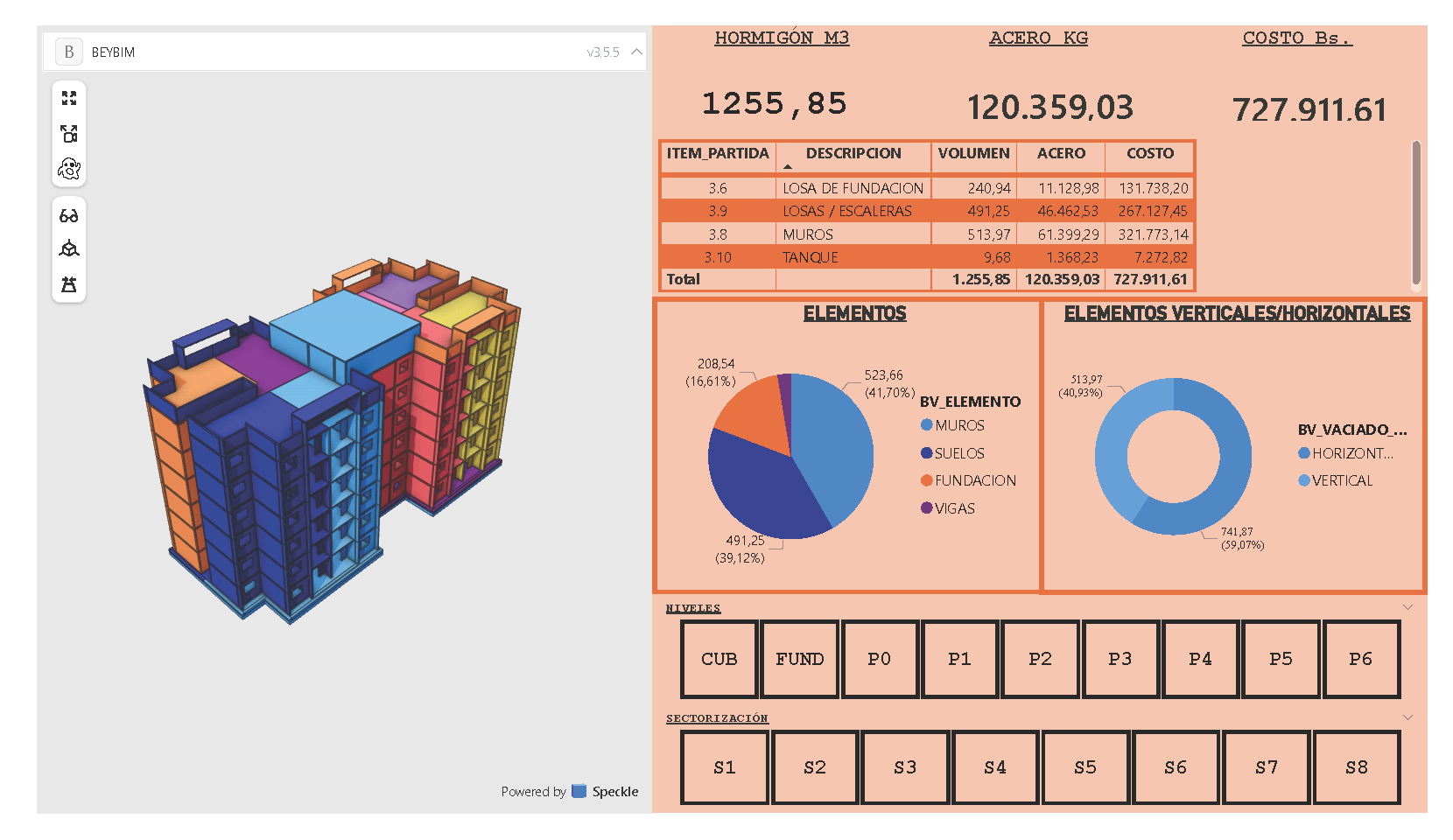Screen dimensions: 1453x840
Task: Select sector S8 button
Action: pyautogui.click(x=1357, y=767)
